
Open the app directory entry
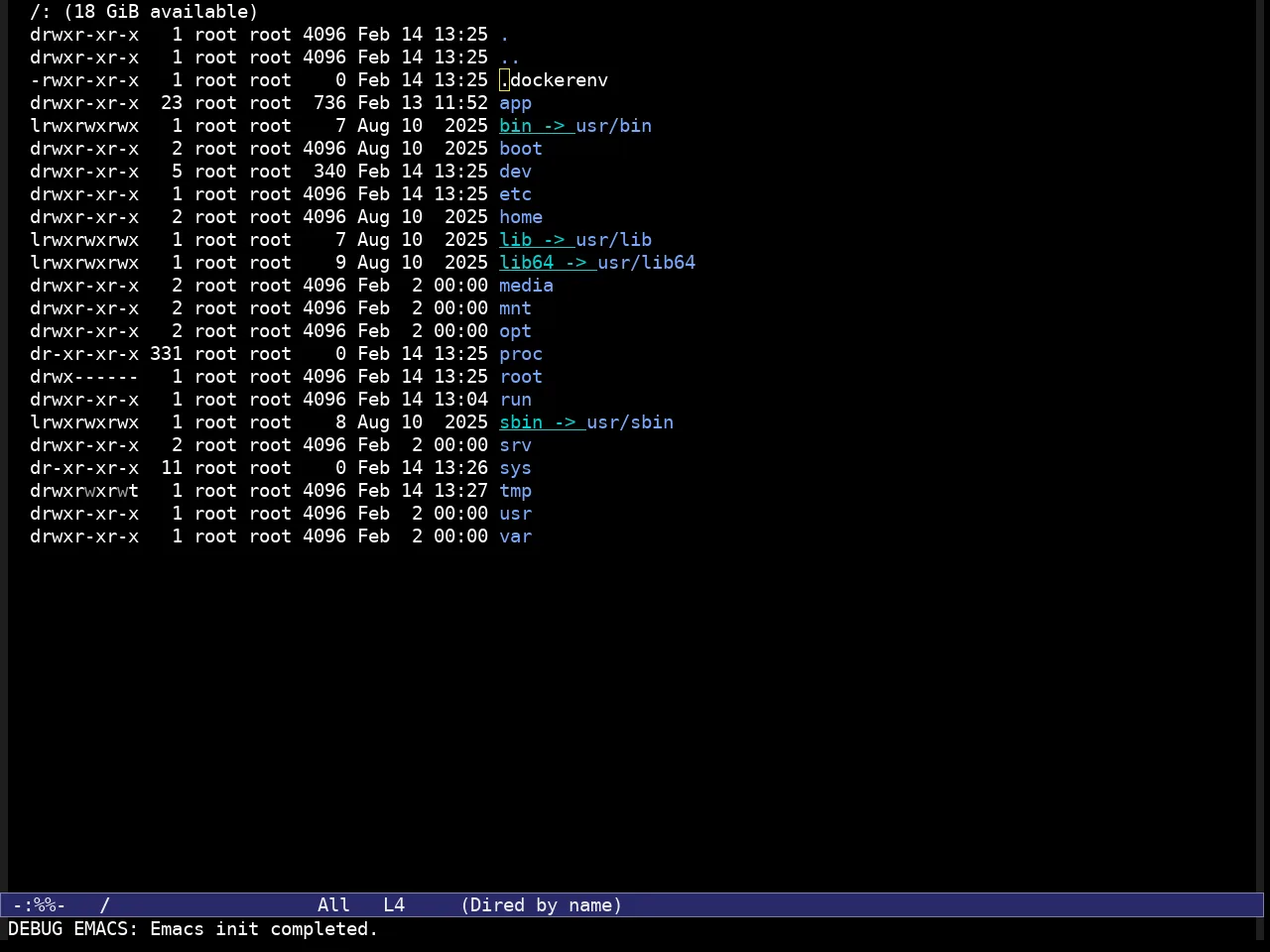(x=515, y=103)
